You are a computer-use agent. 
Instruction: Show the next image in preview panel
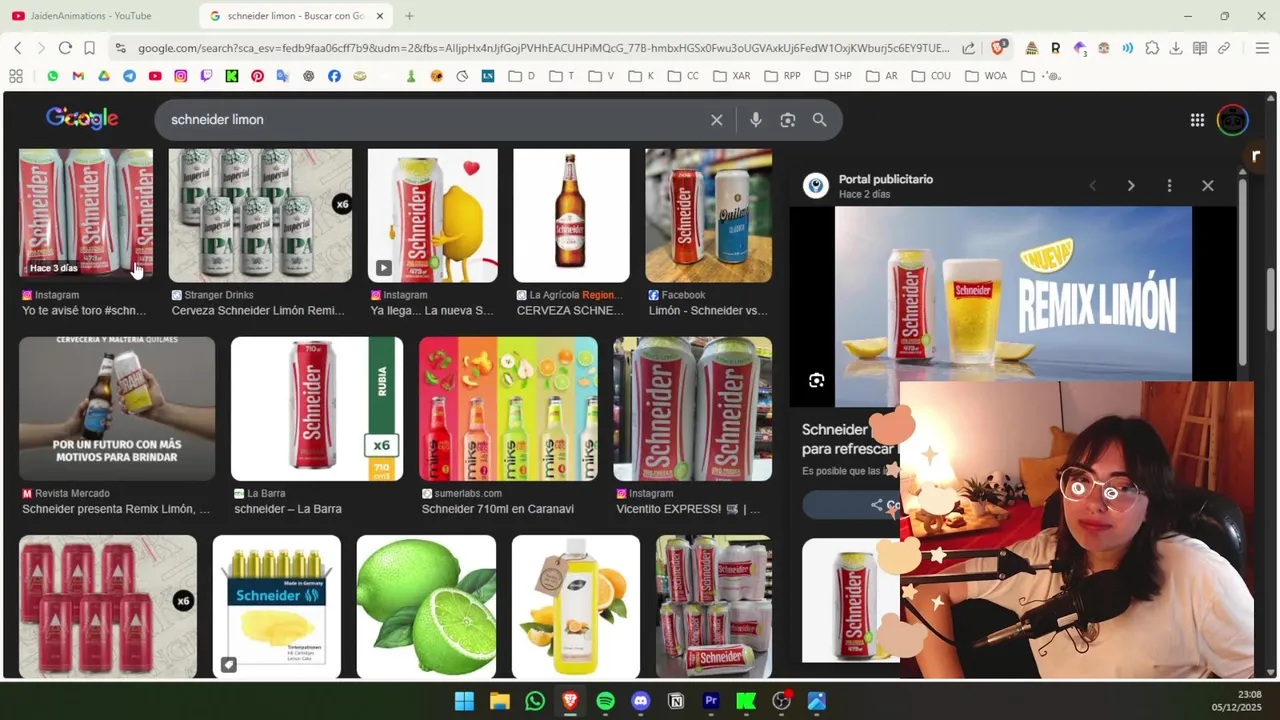[x=1131, y=186]
